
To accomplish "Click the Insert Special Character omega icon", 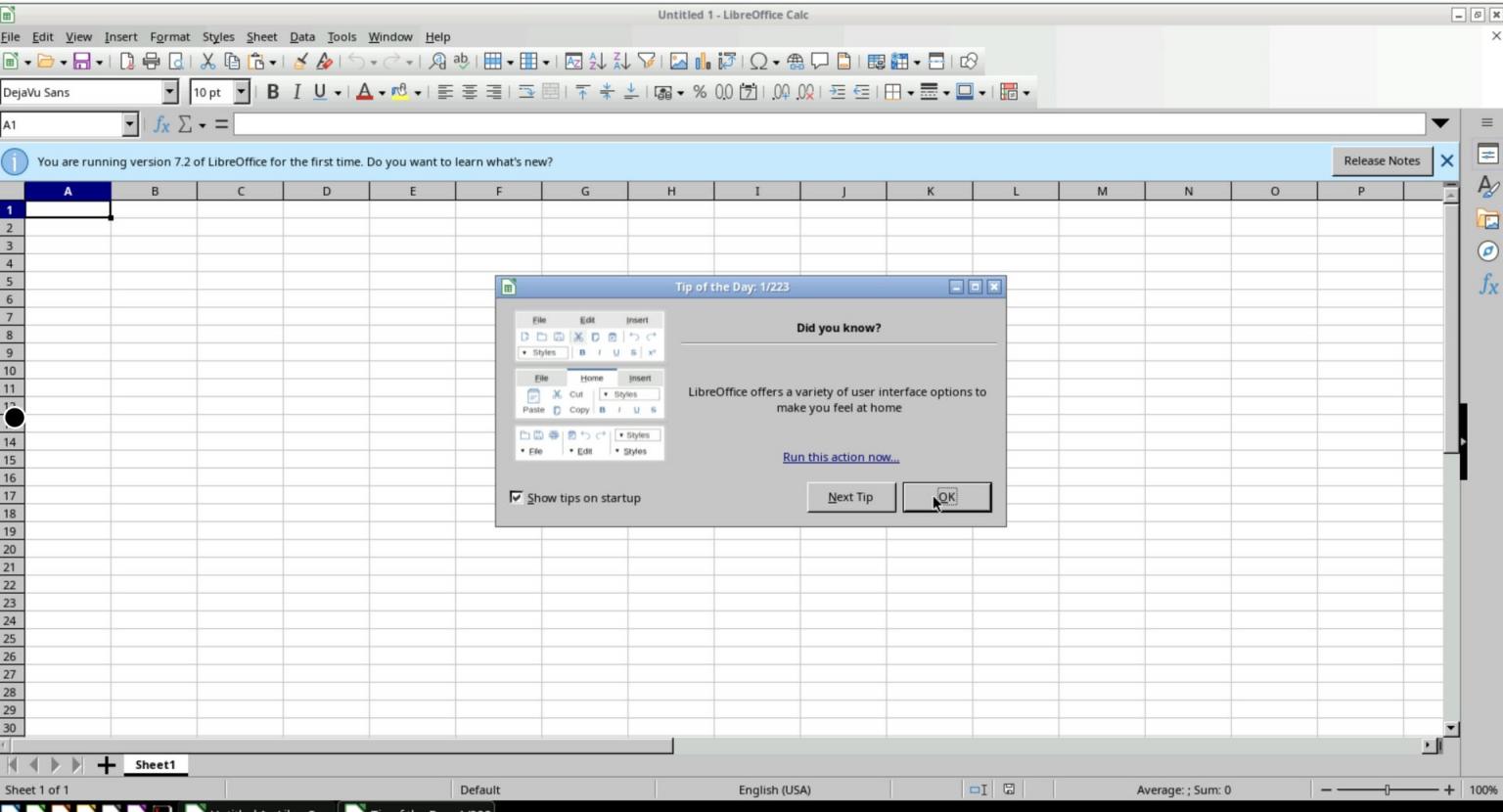I will pos(758,62).
